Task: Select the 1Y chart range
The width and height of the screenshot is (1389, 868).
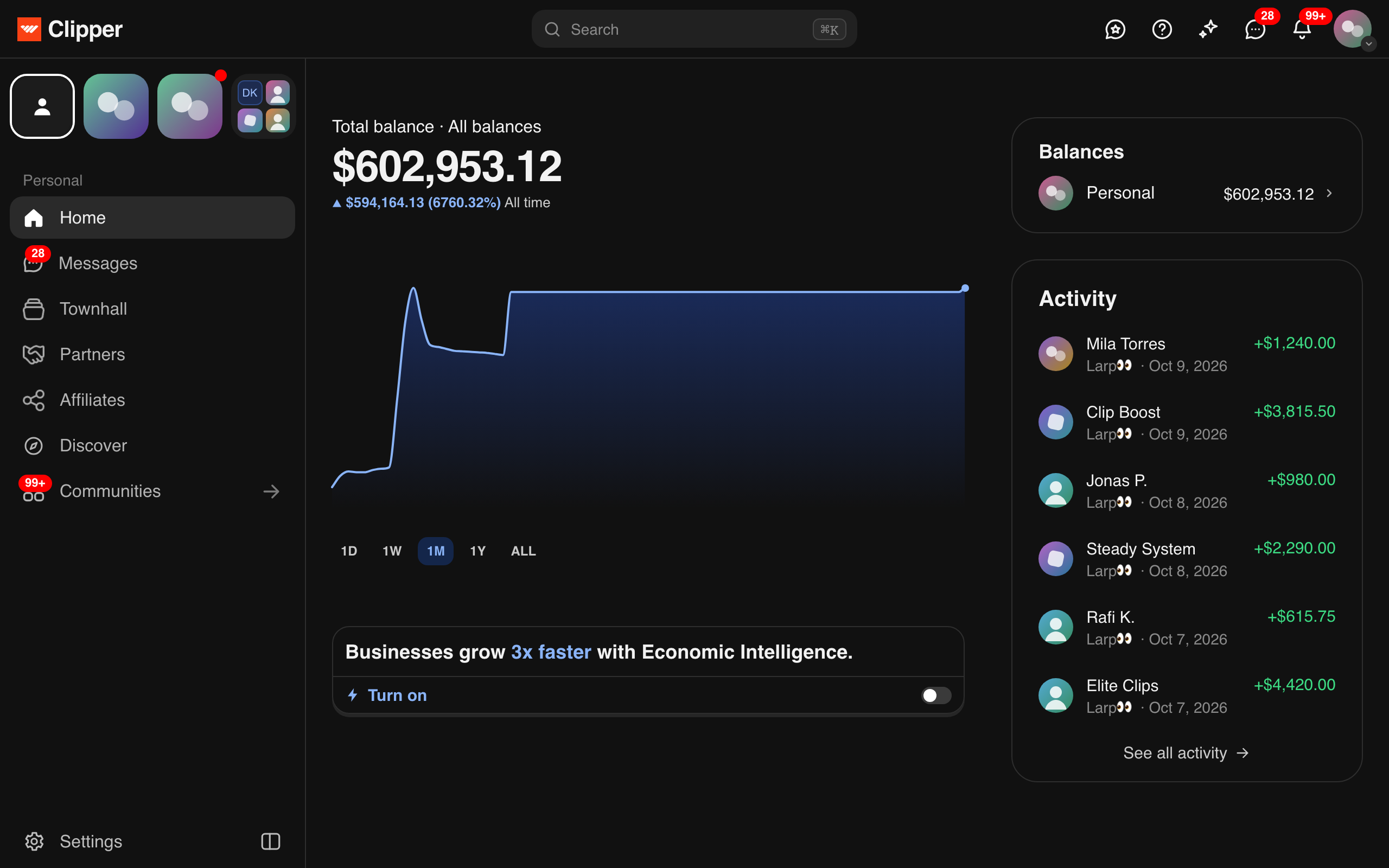Action: tap(477, 551)
